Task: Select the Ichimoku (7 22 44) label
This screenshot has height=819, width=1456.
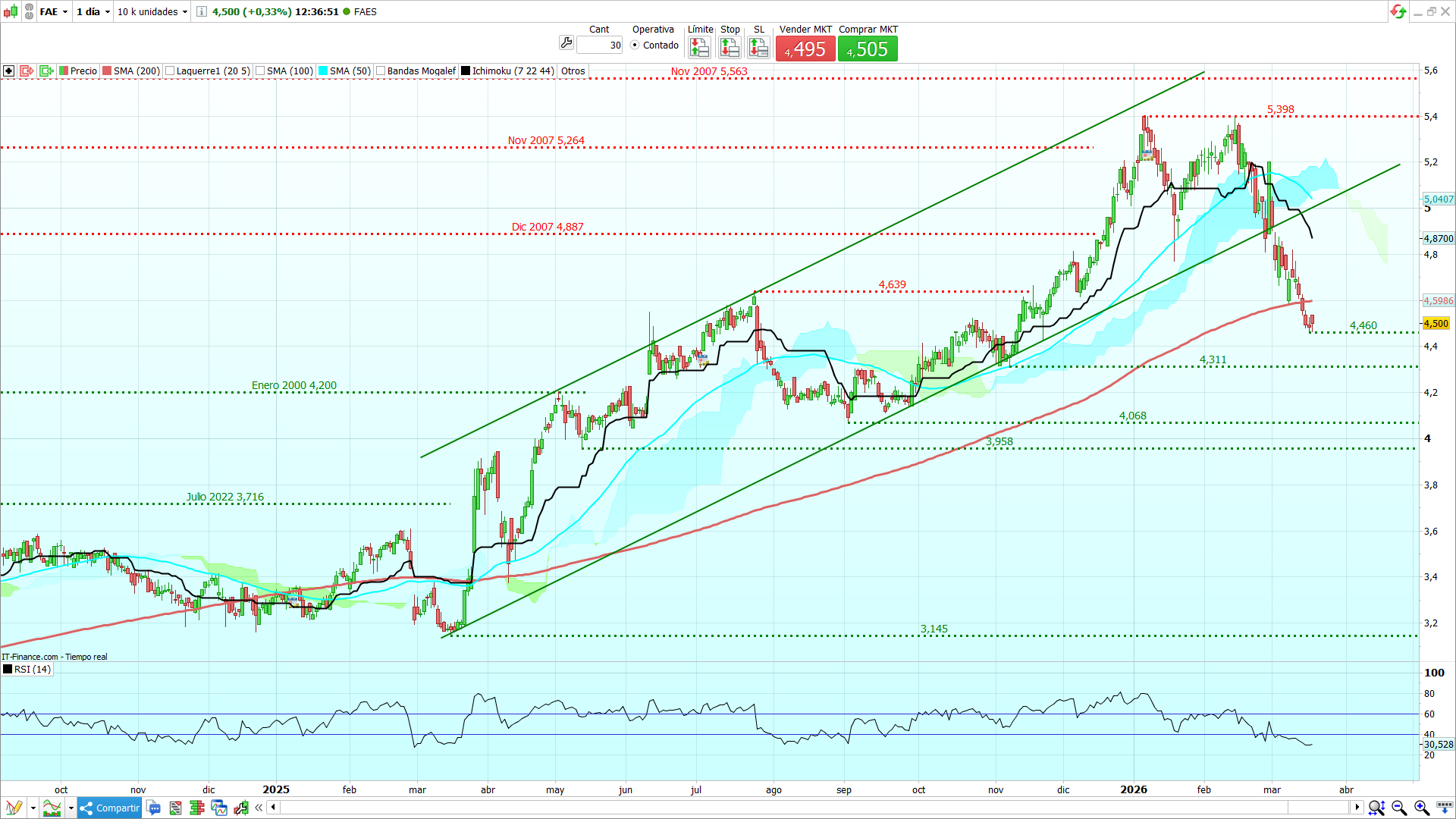Action: coord(513,71)
